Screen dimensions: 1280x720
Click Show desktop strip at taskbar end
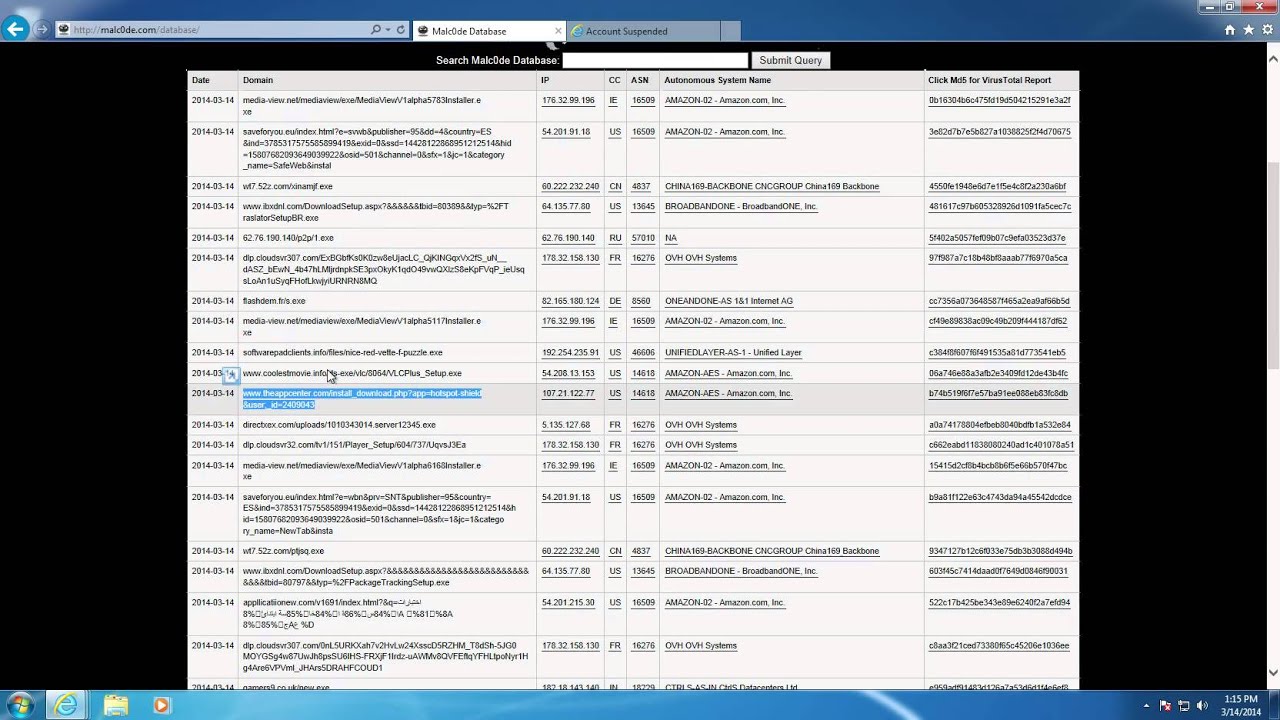1274,706
